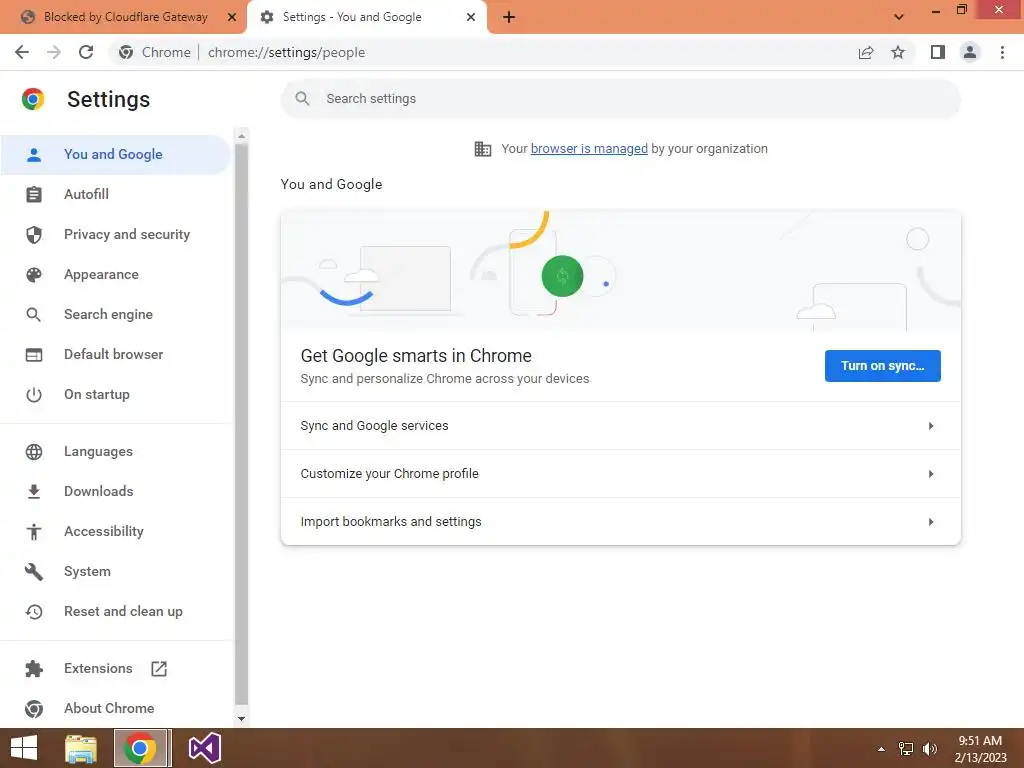Open You and Google settings section
Screen dimensions: 1024x768
tap(116, 155)
